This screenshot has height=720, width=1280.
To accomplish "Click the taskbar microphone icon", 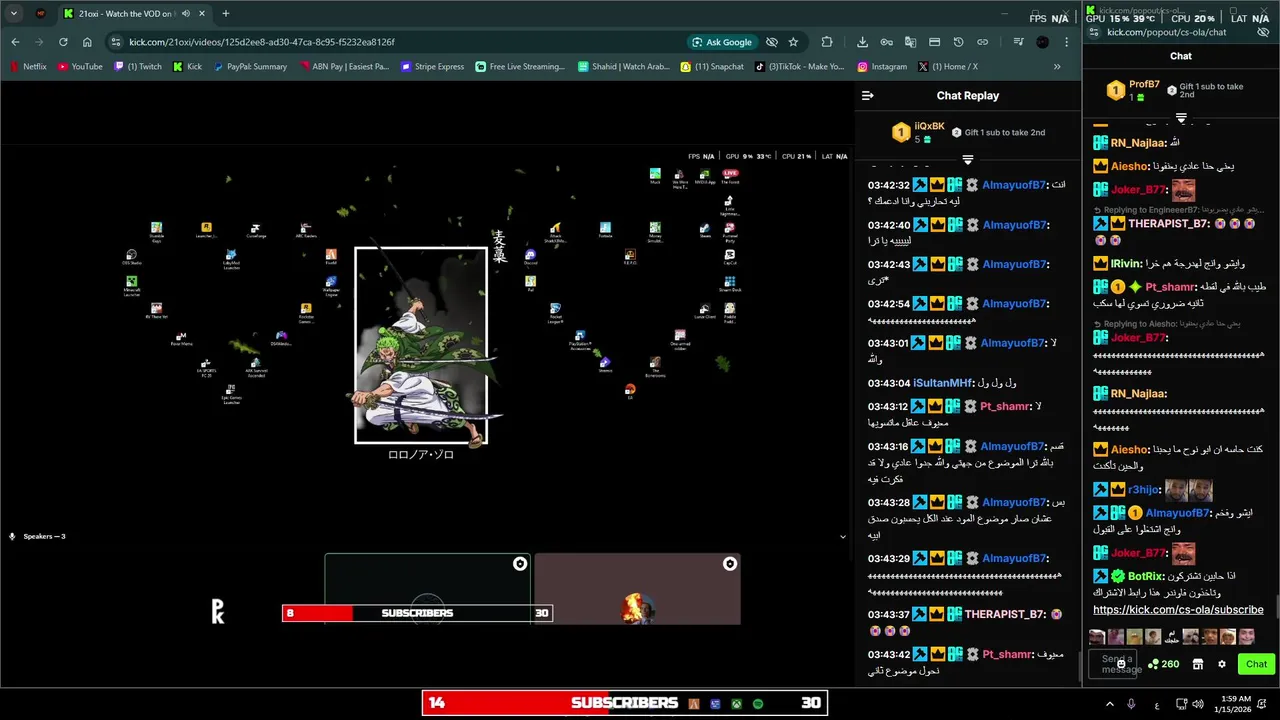I will click(x=1131, y=704).
